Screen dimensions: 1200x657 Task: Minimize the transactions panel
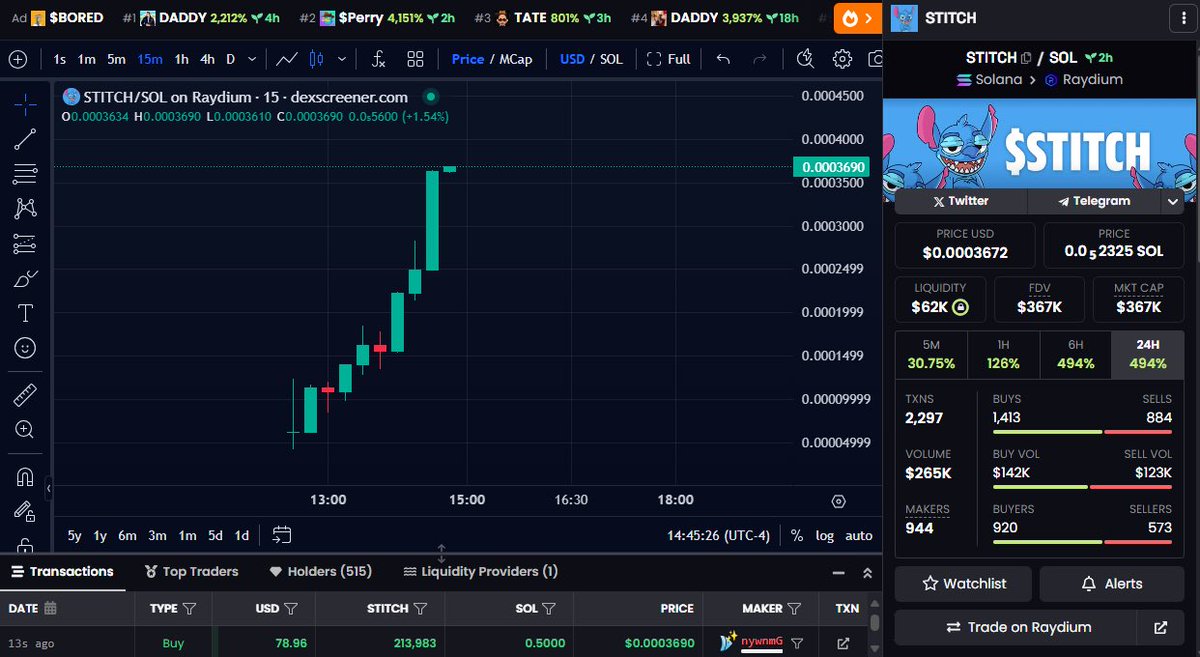tap(838, 573)
